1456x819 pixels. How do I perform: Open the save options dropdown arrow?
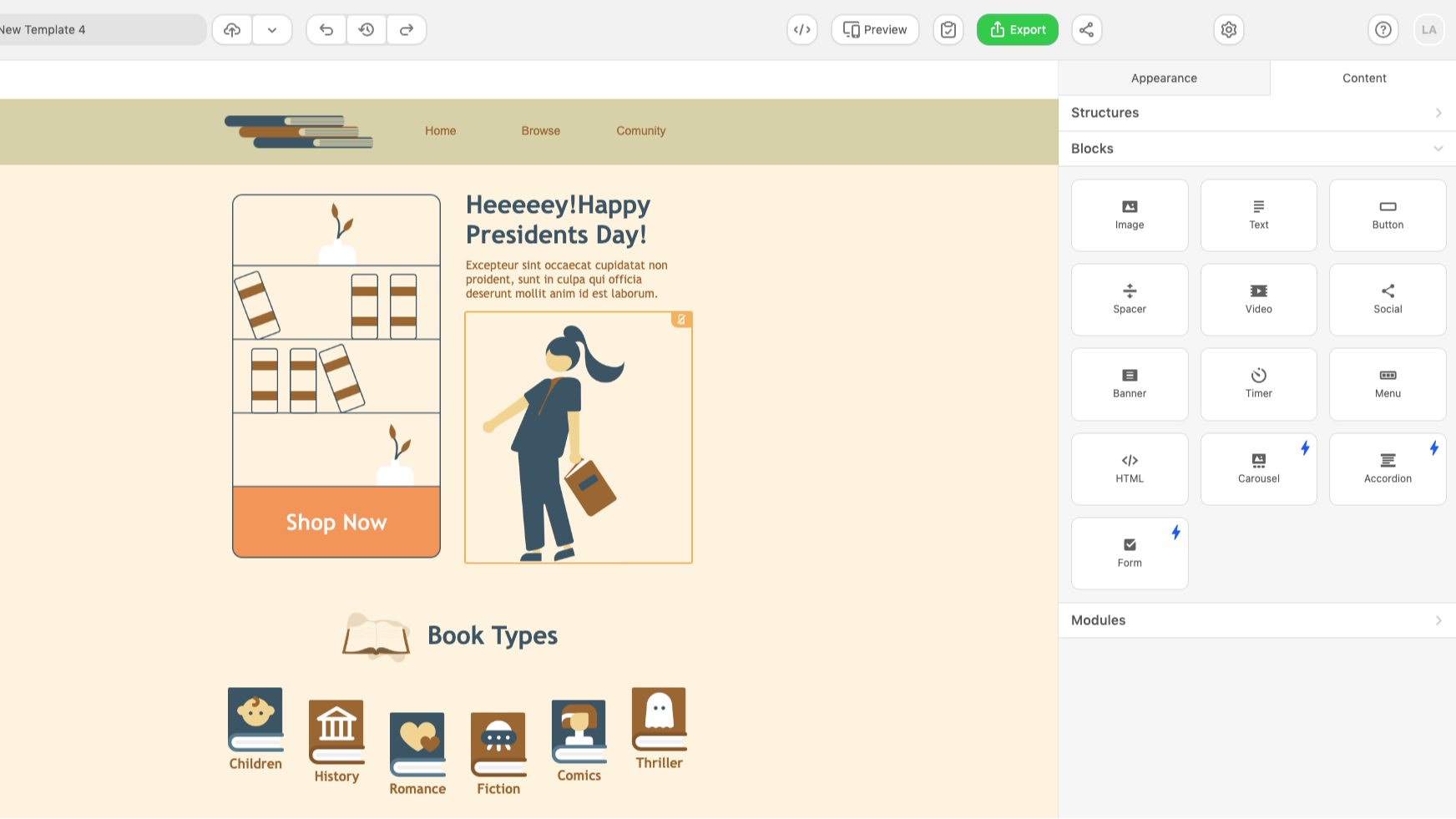click(272, 30)
